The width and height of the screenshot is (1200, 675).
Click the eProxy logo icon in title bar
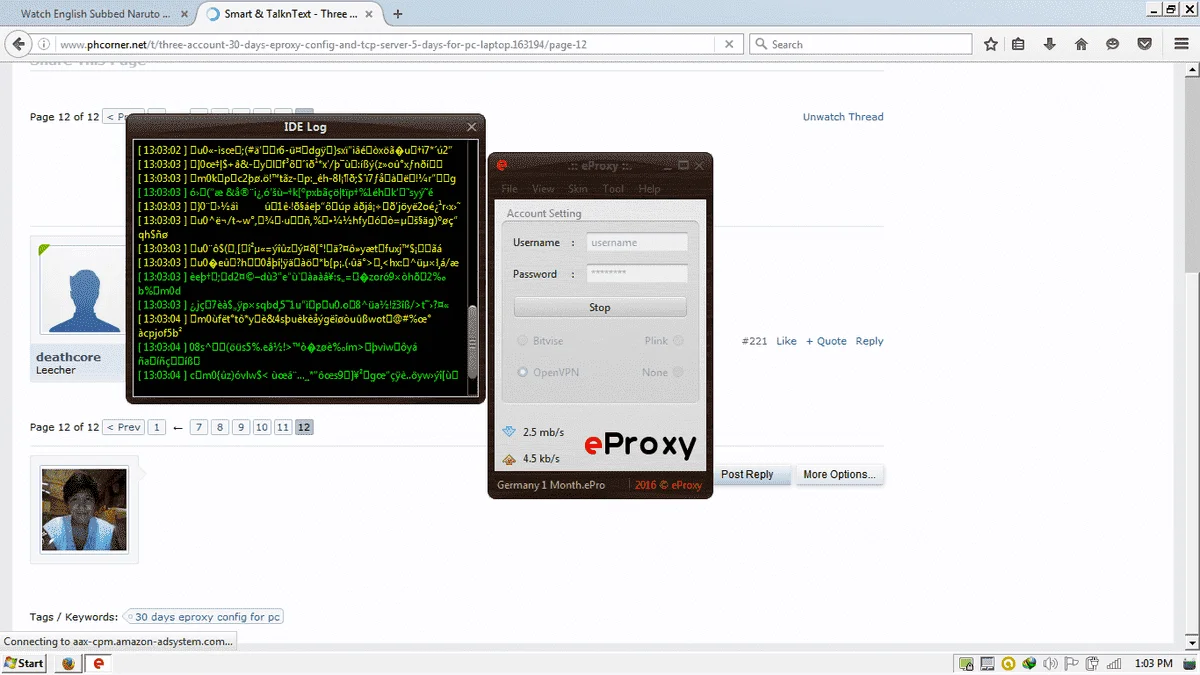click(x=502, y=165)
